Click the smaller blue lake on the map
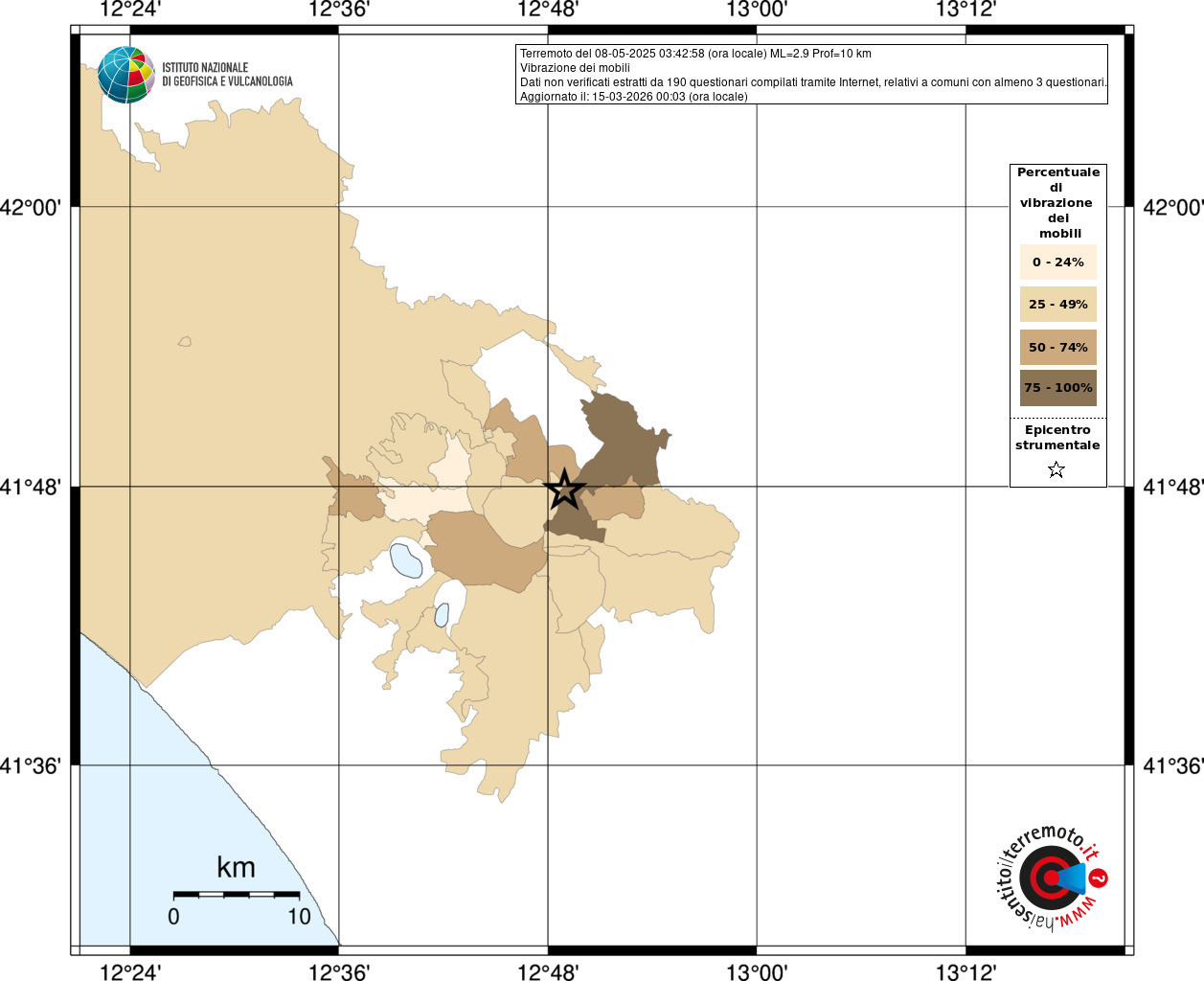 [442, 615]
